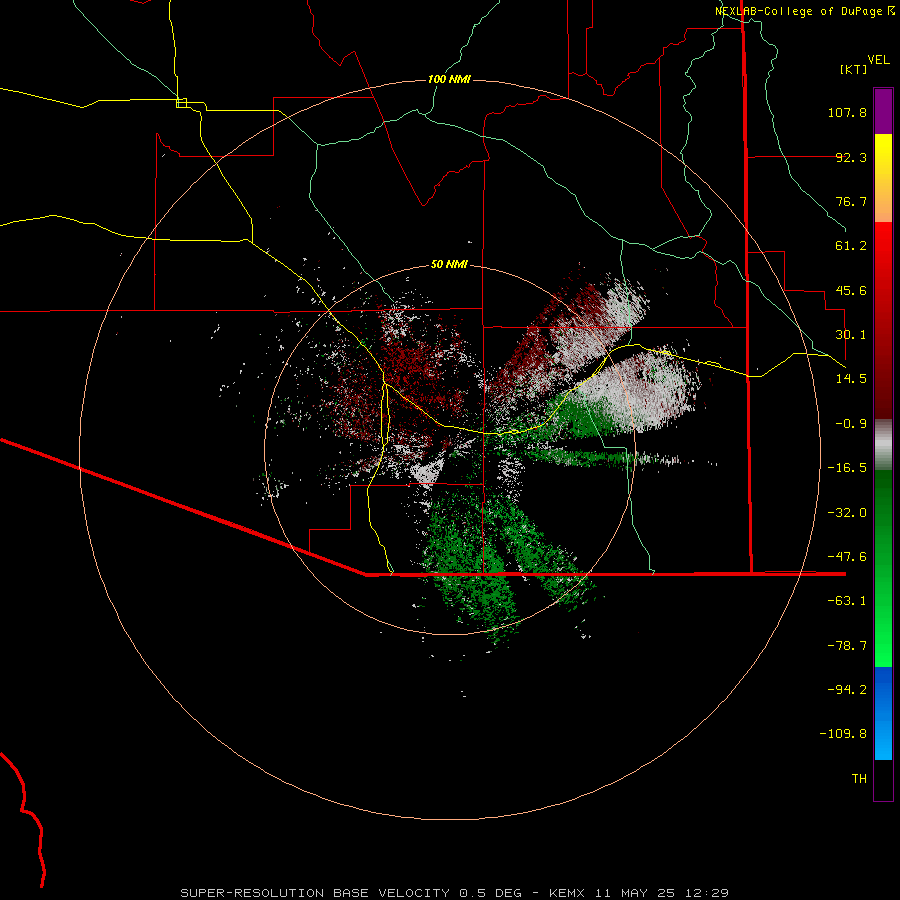Click the TH legend label
This screenshot has height=900, width=900.
859,779
